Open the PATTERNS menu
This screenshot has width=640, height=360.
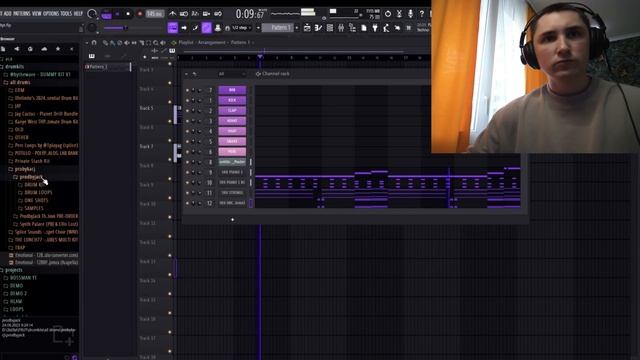[22, 13]
